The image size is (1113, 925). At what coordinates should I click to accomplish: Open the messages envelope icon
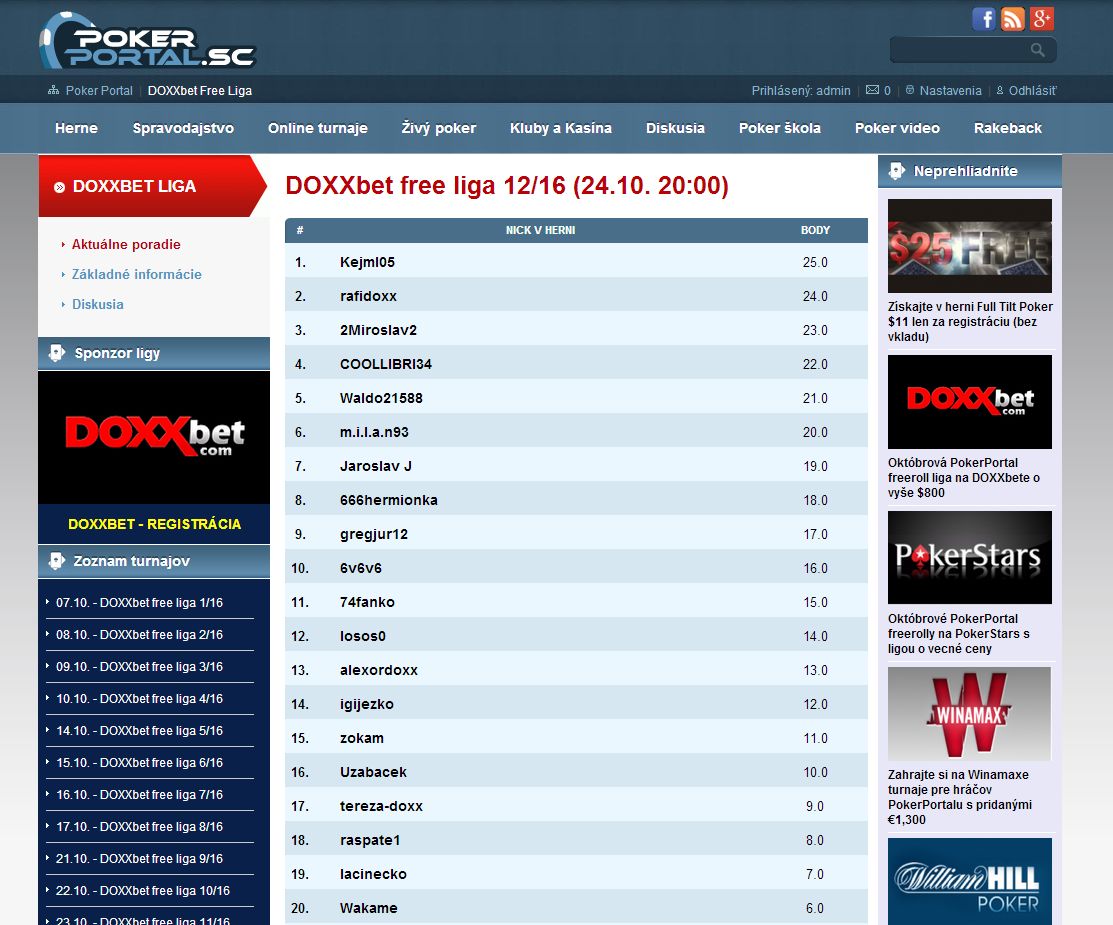coord(872,90)
